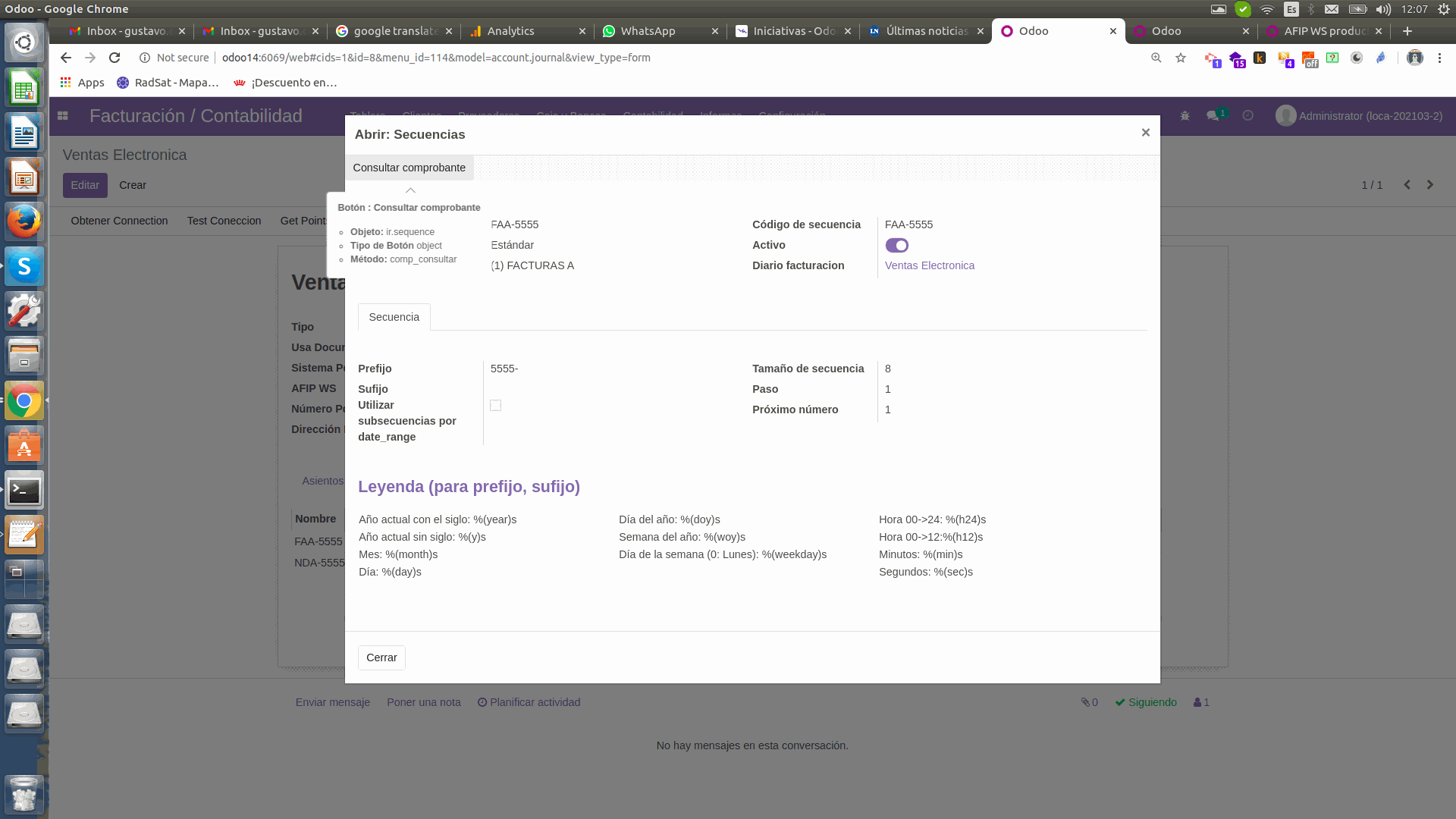
Task: Select the Secuencia tab
Action: pos(394,317)
